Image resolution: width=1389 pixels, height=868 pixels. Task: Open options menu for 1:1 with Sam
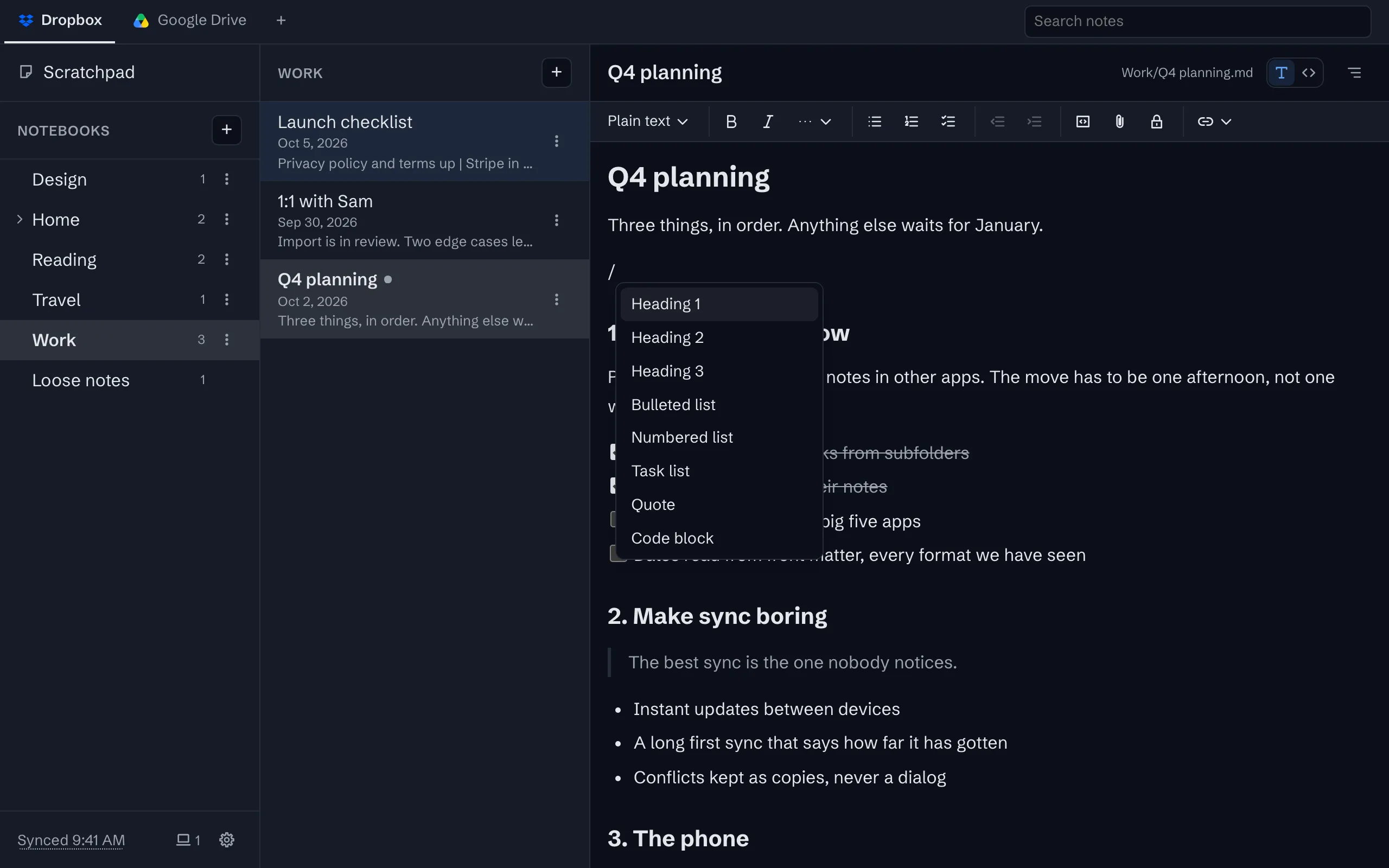click(x=556, y=220)
